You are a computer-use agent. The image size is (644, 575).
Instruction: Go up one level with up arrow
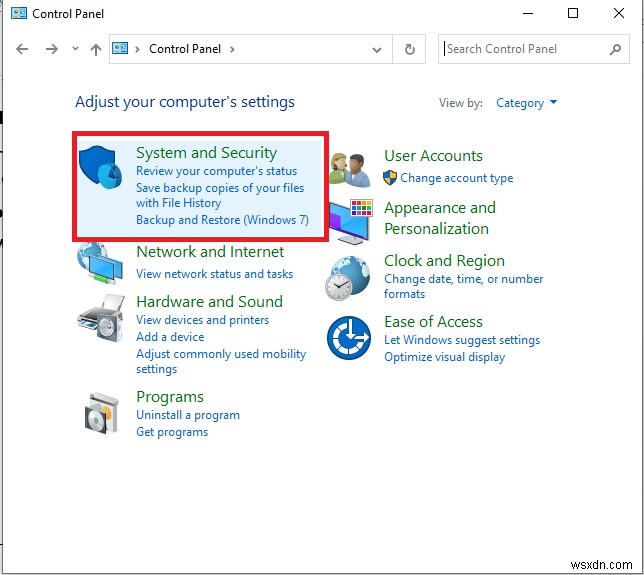click(96, 49)
